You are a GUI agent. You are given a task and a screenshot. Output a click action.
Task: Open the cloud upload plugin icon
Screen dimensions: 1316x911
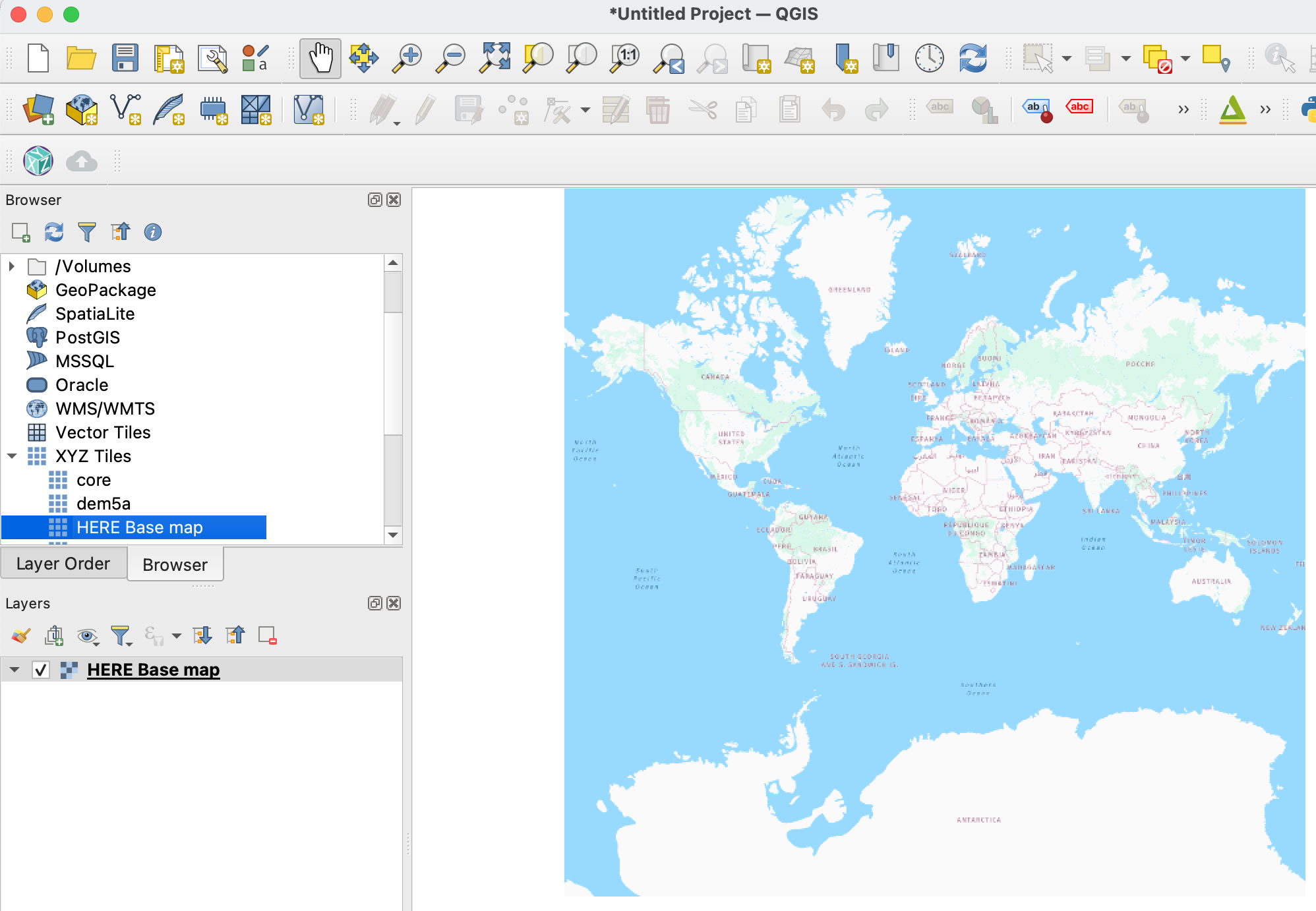82,161
